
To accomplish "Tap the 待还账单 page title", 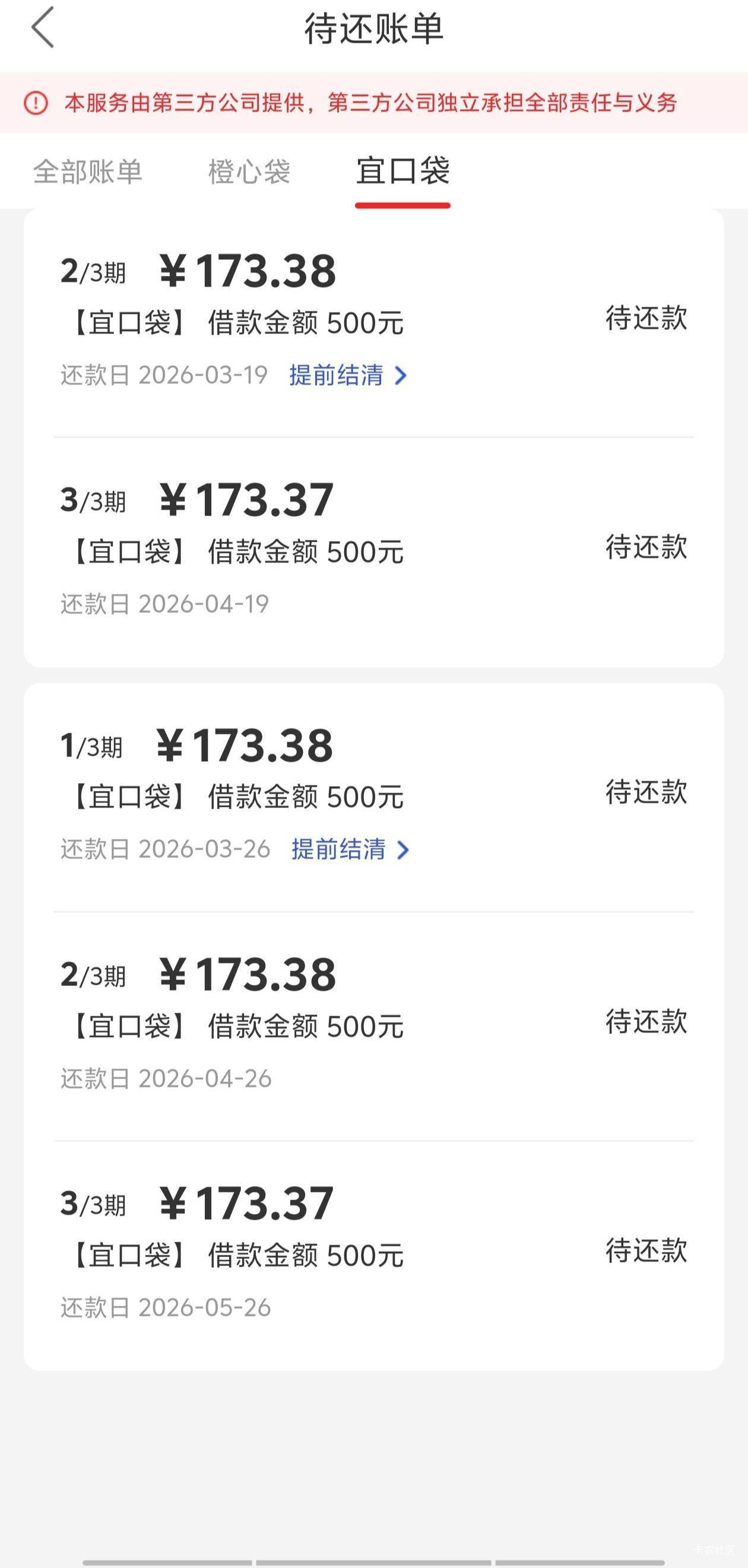I will [x=374, y=28].
